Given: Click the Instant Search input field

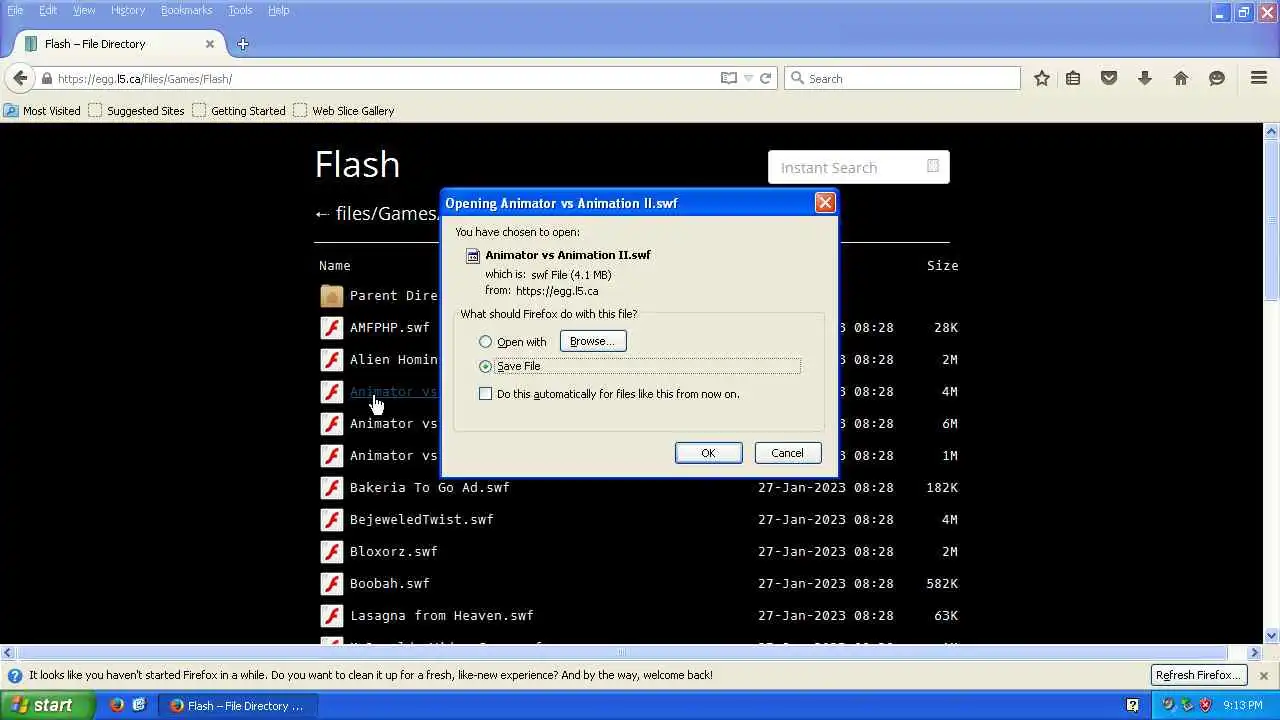Looking at the screenshot, I should tap(859, 167).
